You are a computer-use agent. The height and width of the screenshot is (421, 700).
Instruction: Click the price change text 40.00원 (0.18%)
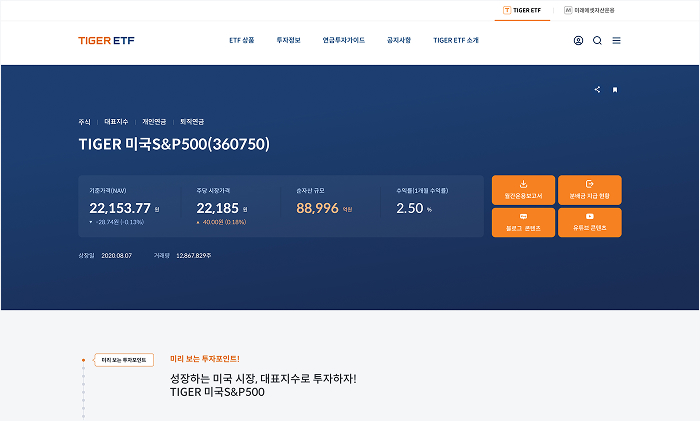[225, 222]
